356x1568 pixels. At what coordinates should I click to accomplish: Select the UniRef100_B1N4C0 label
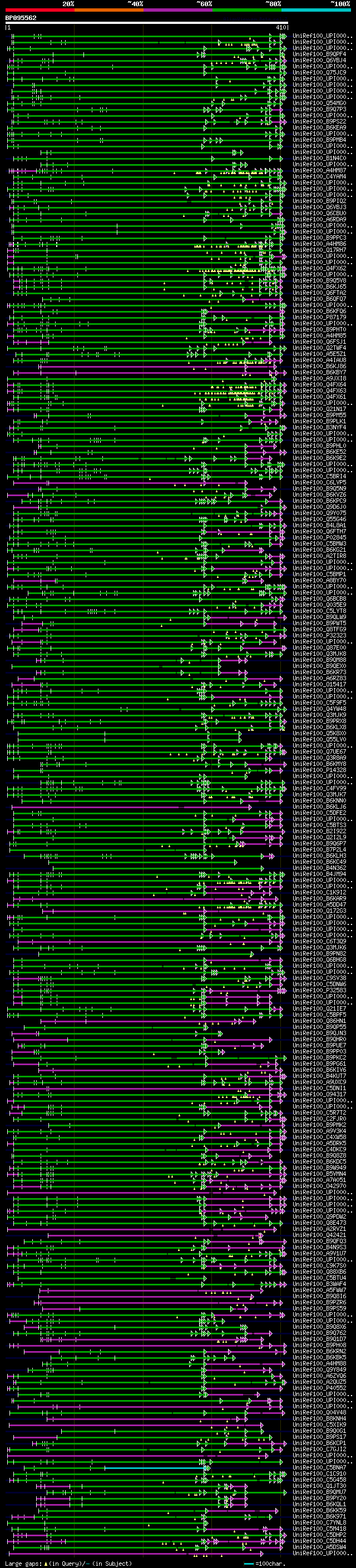319,159
